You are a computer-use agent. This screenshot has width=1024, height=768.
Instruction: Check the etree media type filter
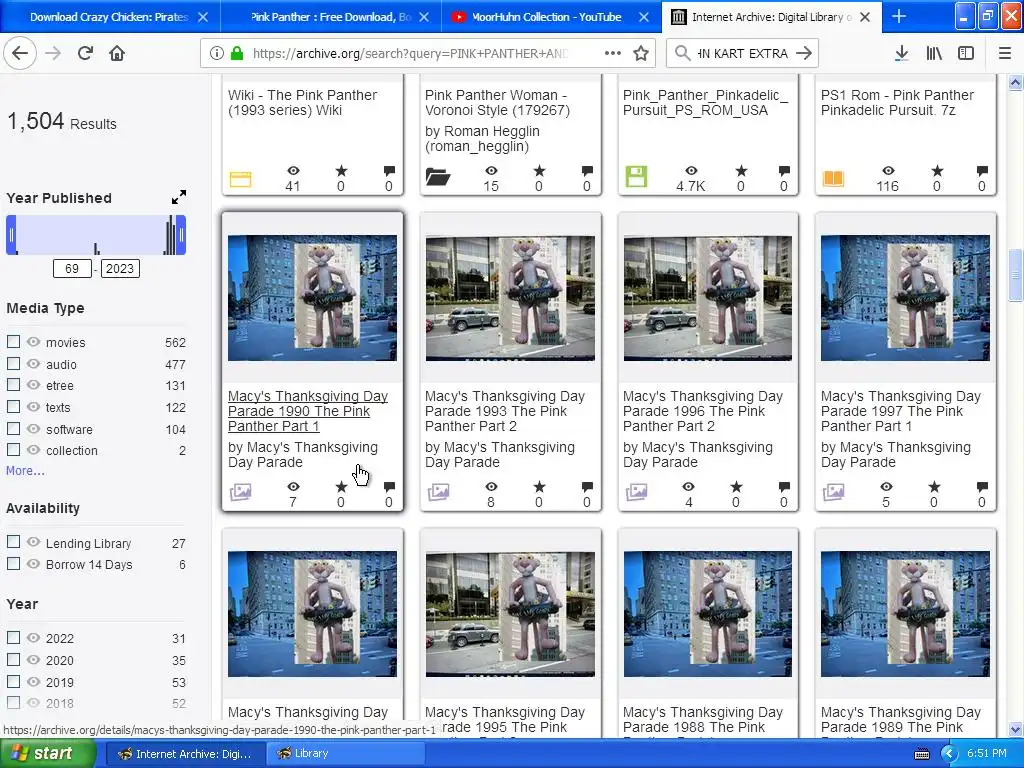(x=13, y=385)
